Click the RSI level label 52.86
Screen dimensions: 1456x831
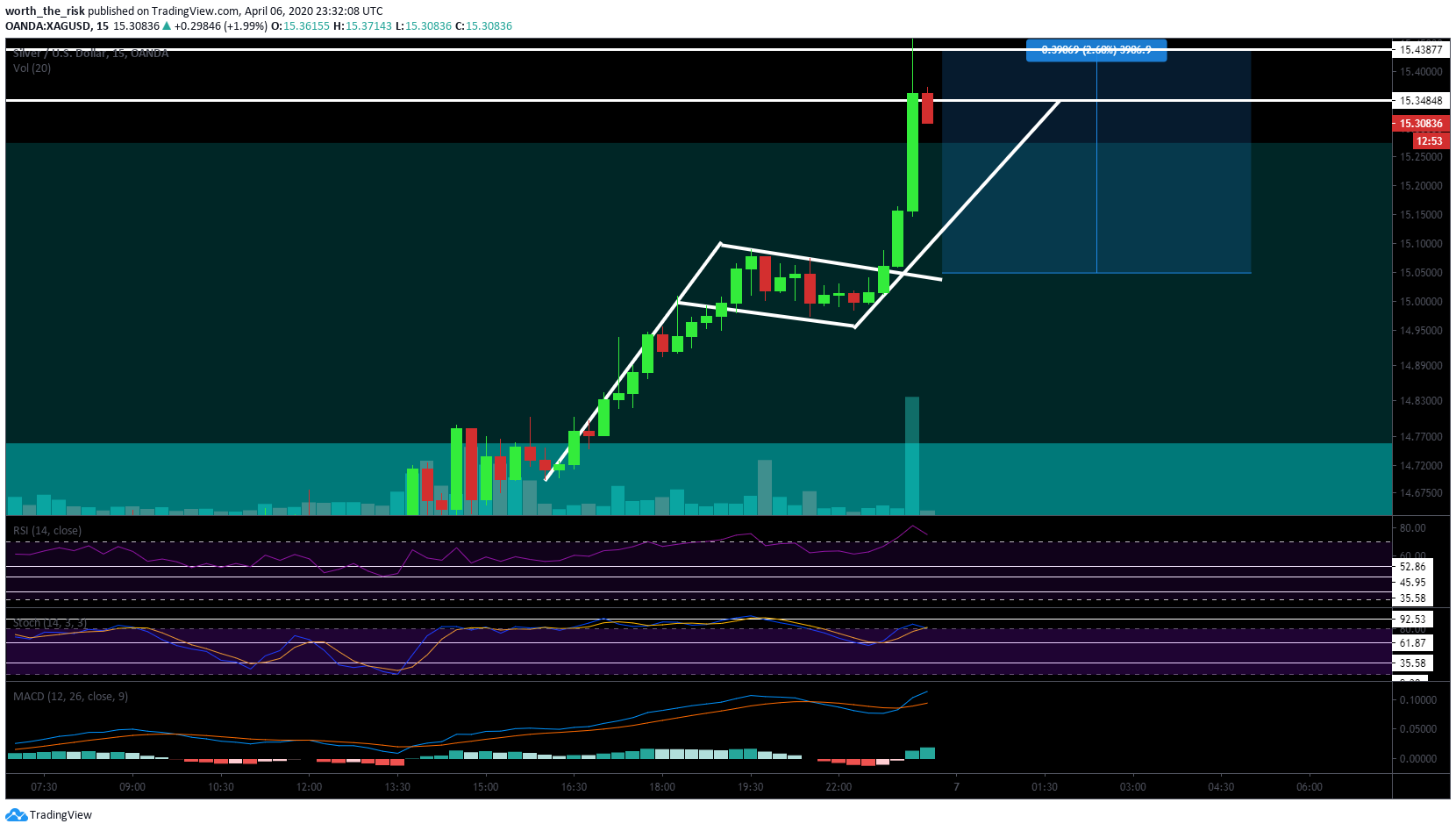point(1413,567)
